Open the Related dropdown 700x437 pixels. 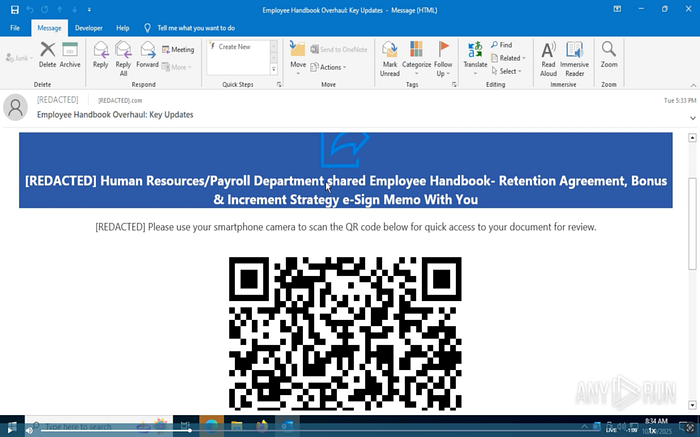[508, 58]
